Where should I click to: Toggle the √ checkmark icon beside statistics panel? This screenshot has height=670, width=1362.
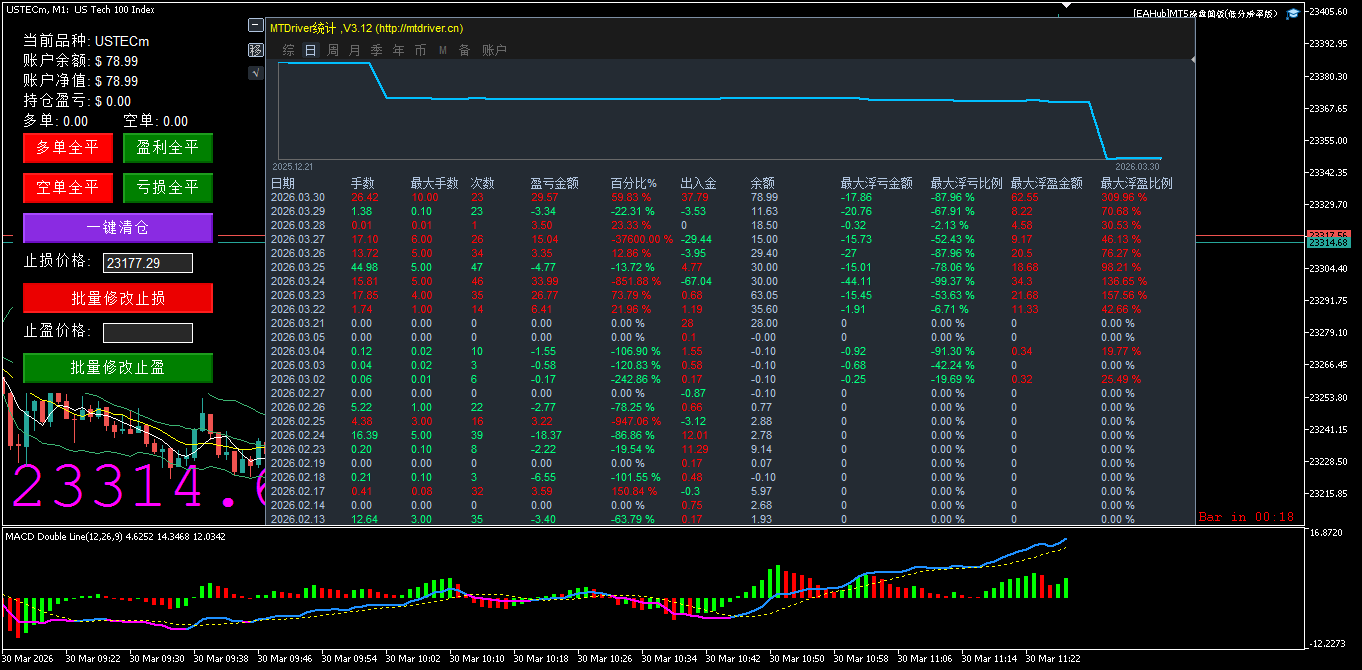point(255,72)
